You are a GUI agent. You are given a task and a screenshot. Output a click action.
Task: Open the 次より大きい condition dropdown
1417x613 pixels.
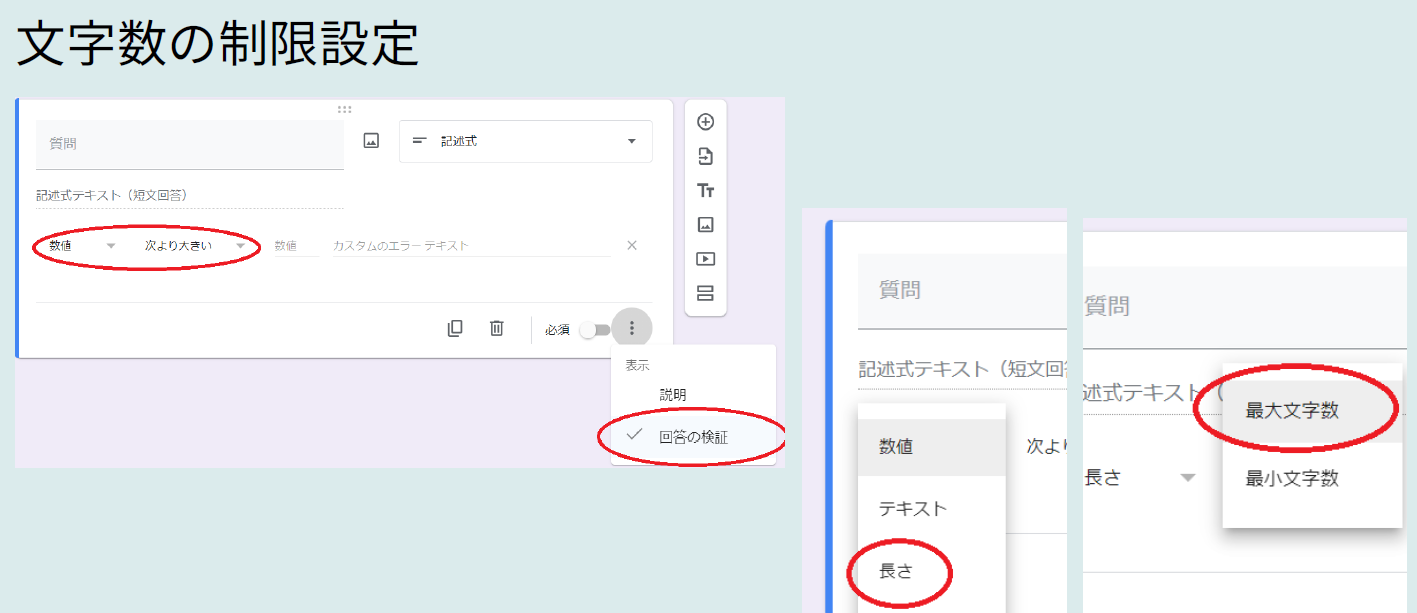click(195, 245)
